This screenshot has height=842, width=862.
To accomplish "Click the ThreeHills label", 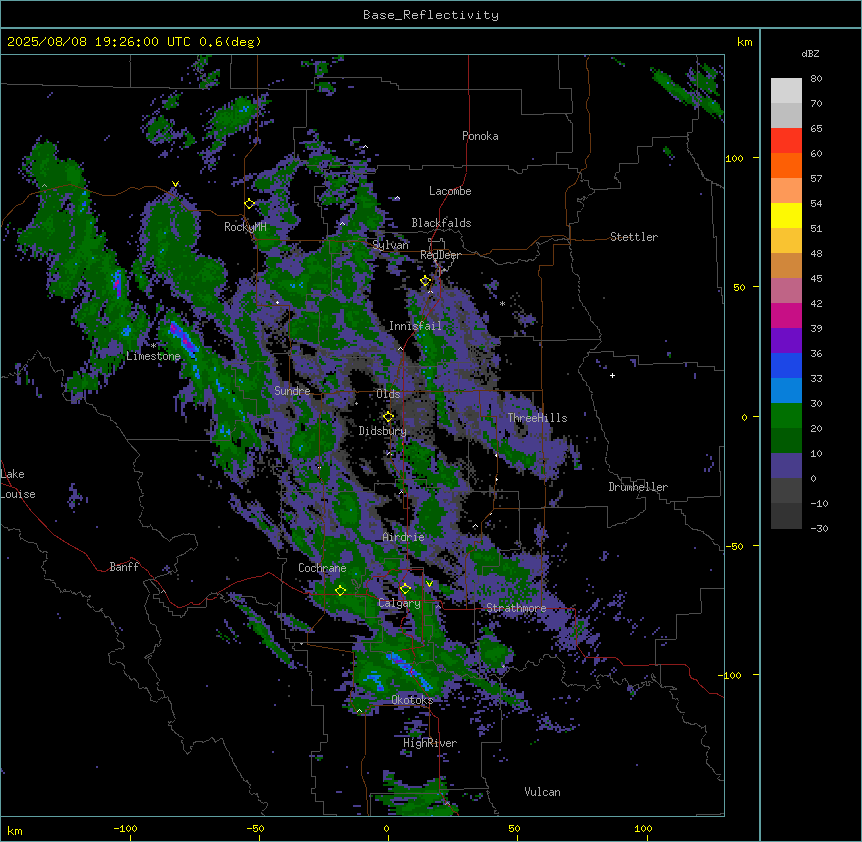I will coord(537,418).
